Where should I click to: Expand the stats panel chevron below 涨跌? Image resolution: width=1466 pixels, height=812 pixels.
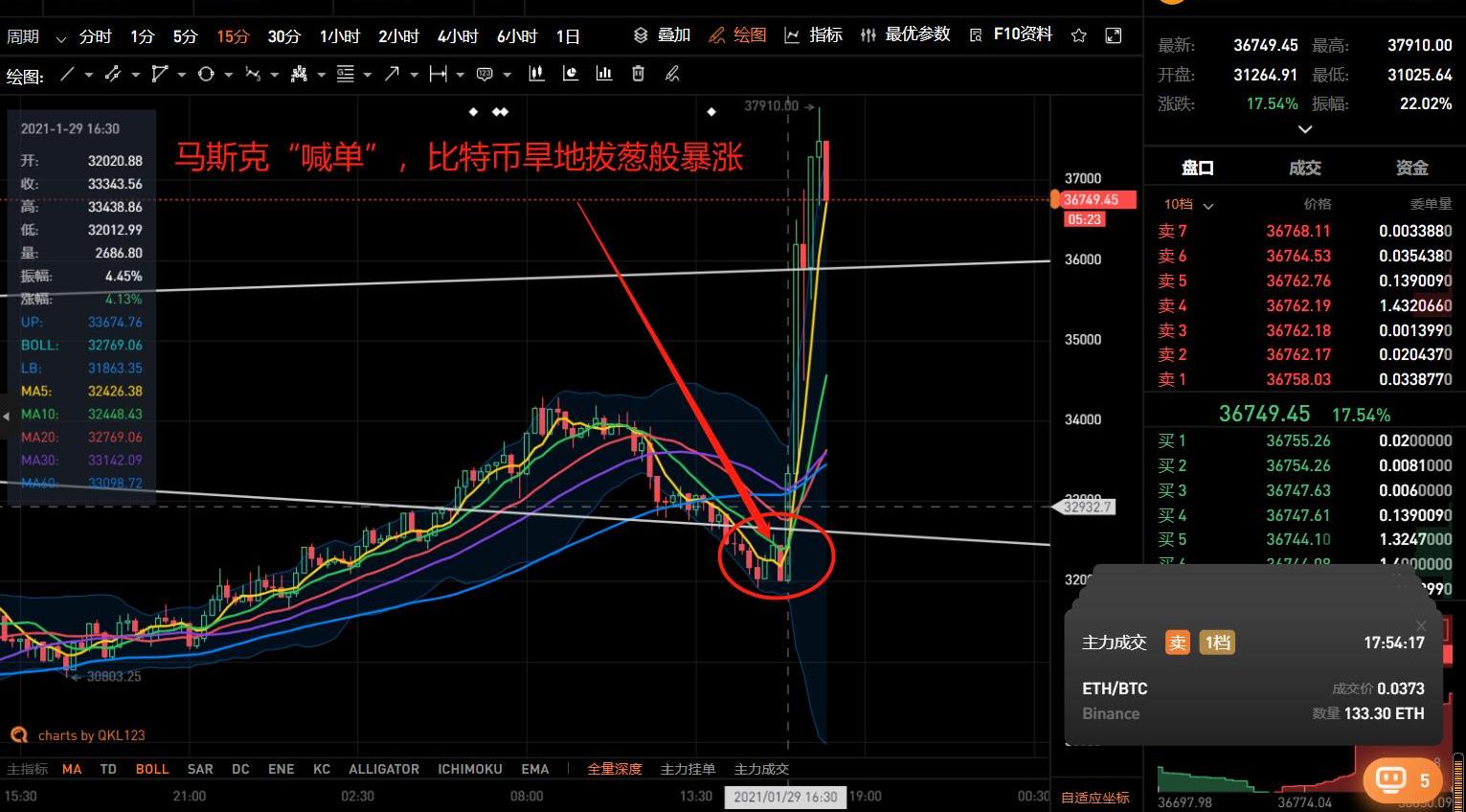1304,129
